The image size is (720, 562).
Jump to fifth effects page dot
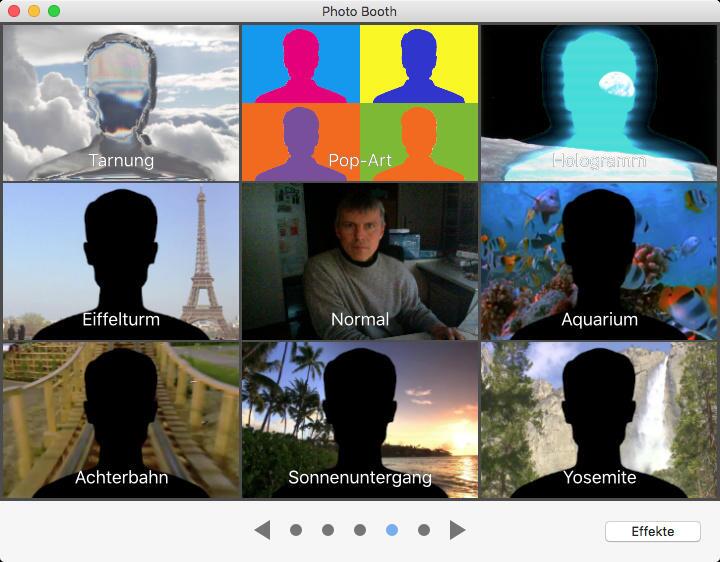point(424,530)
